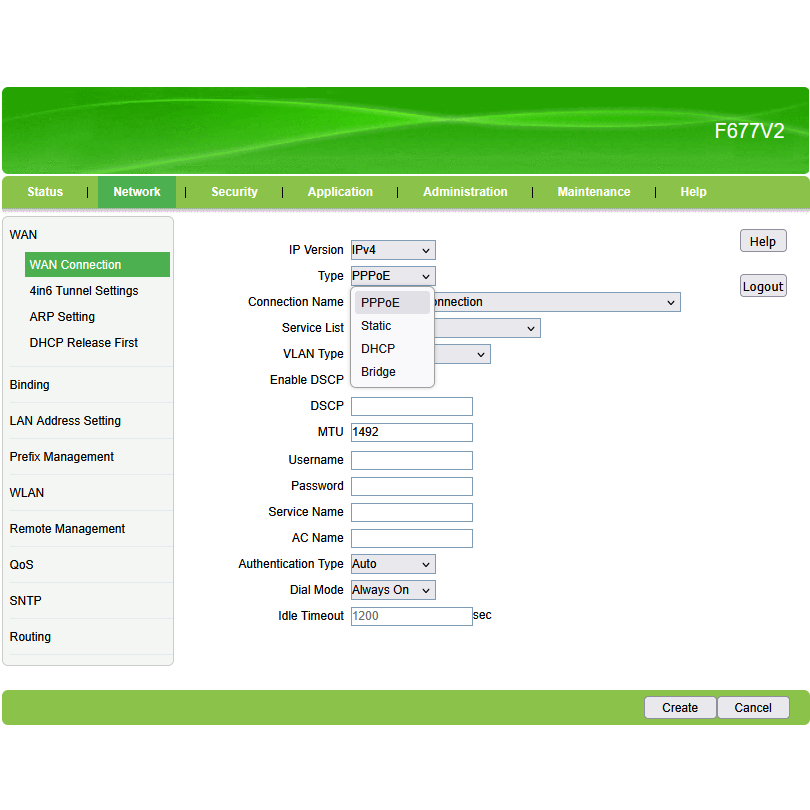The width and height of the screenshot is (810, 810).
Task: Open the Maintenance tab
Action: click(594, 192)
